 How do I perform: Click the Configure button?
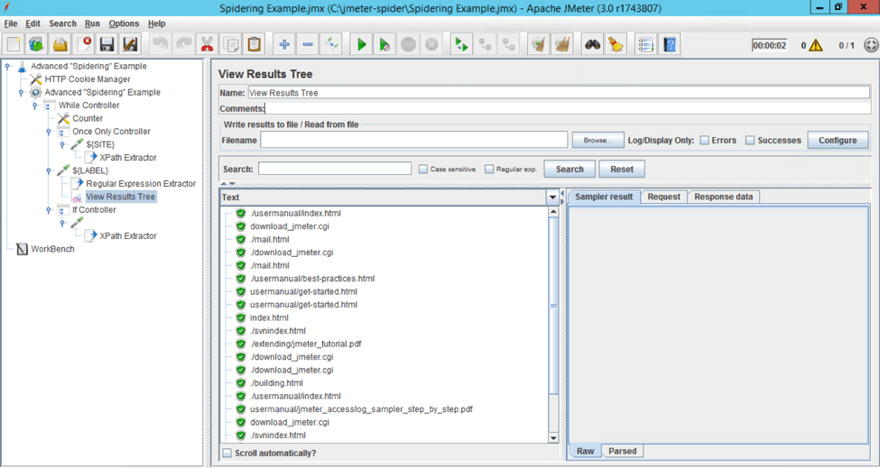point(837,140)
